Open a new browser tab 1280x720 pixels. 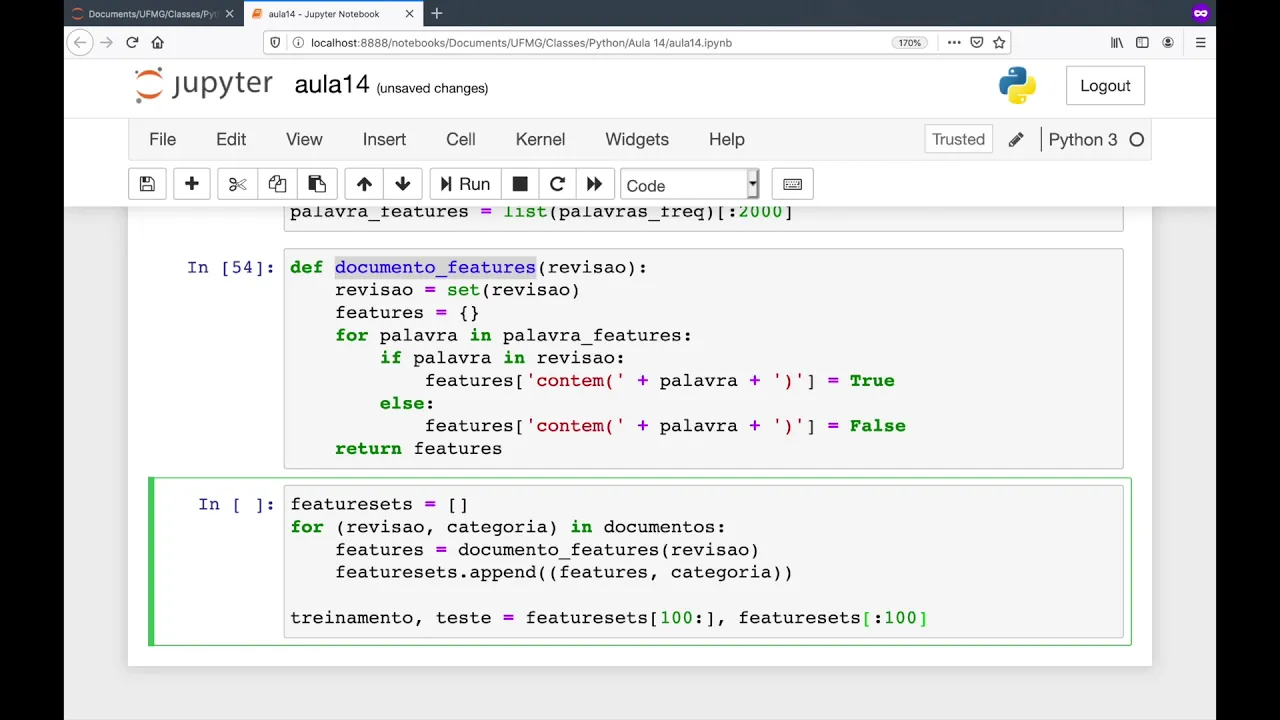[x=437, y=14]
